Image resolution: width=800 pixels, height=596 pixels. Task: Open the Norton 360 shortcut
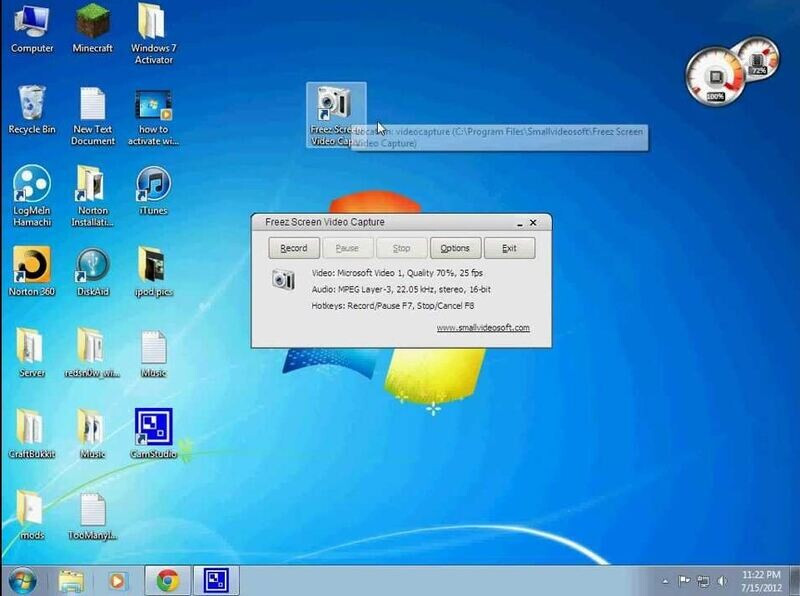coord(31,266)
